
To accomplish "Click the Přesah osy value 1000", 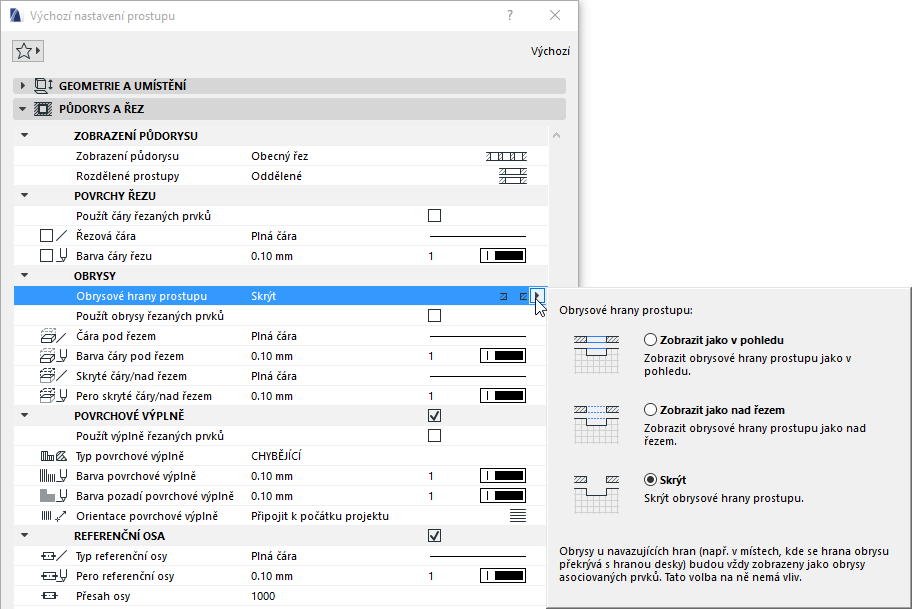I will tap(263, 596).
